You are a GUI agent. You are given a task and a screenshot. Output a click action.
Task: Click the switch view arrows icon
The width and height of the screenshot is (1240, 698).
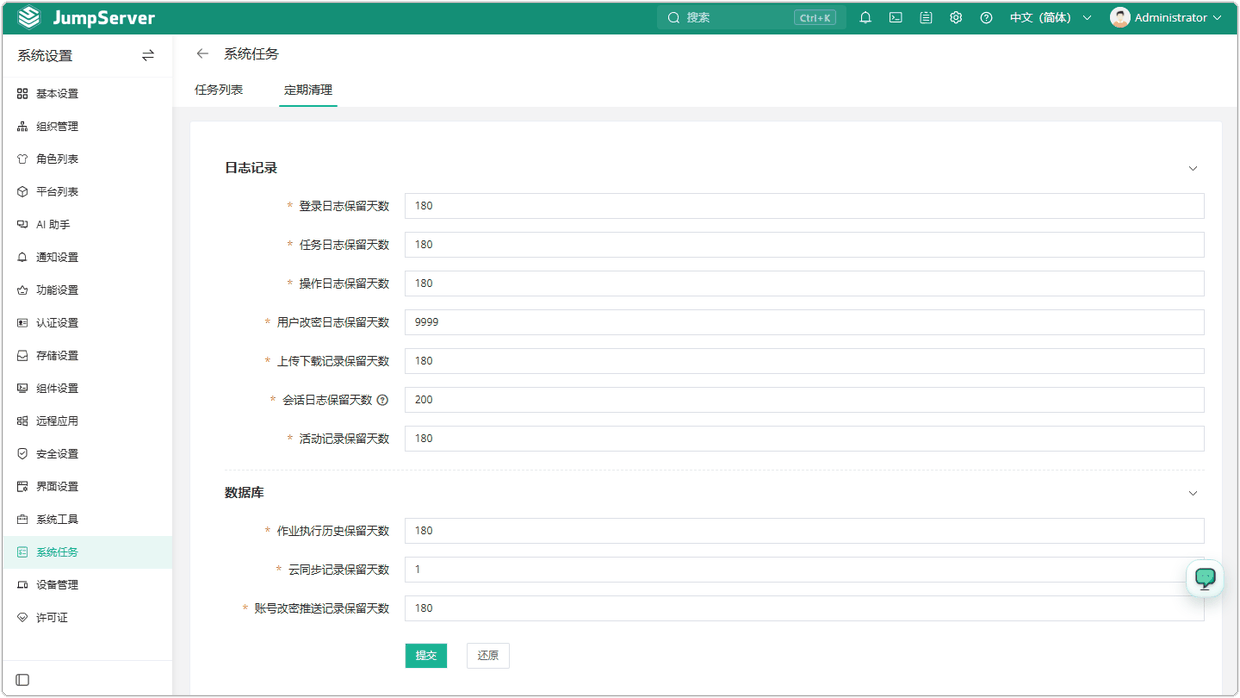coord(148,56)
